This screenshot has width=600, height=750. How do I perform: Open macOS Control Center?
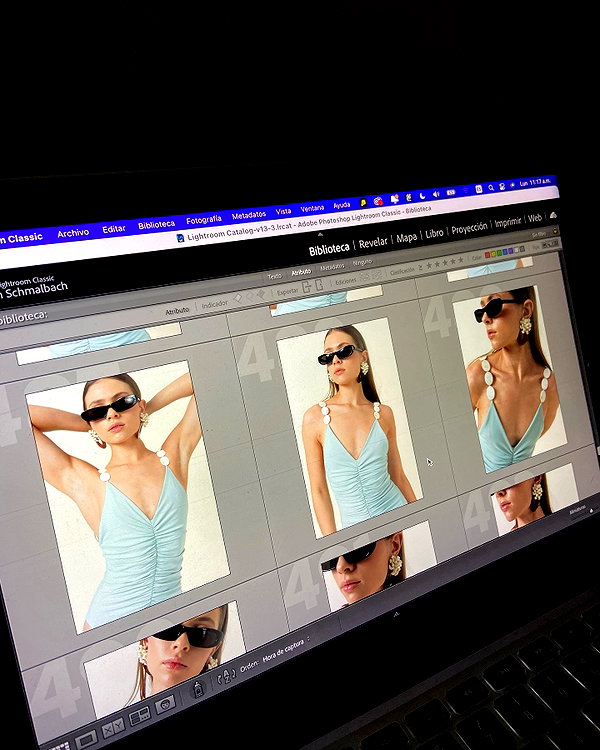(x=502, y=187)
